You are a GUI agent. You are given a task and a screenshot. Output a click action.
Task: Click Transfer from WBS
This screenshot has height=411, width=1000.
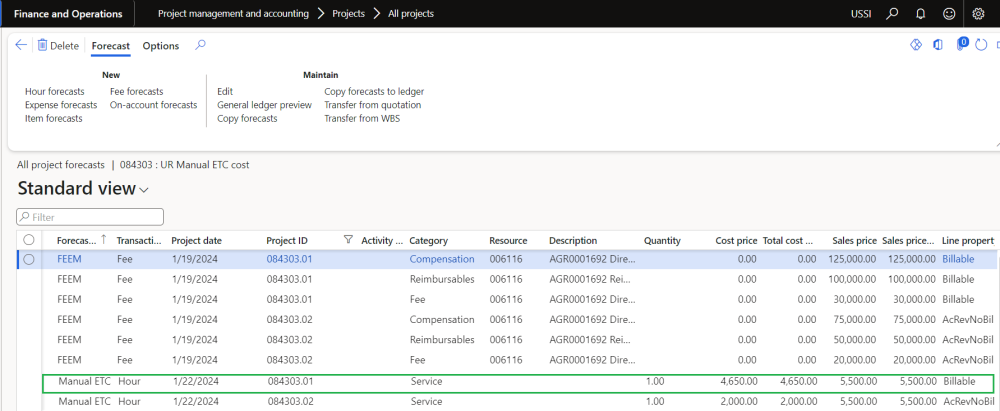[360, 118]
